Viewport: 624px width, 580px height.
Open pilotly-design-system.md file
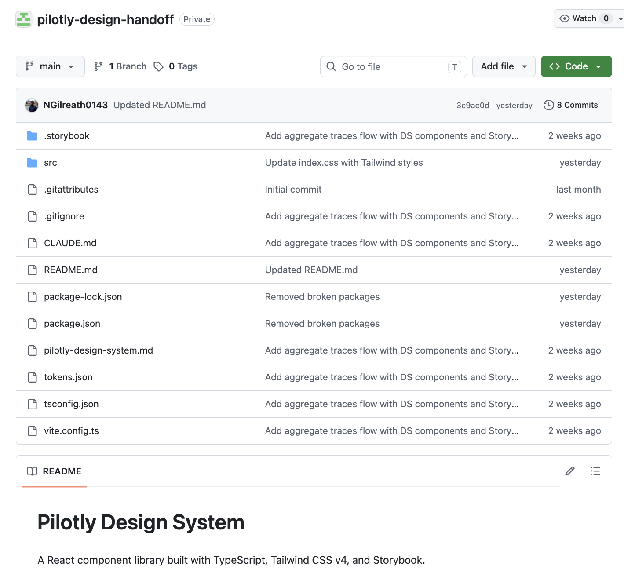(98, 350)
